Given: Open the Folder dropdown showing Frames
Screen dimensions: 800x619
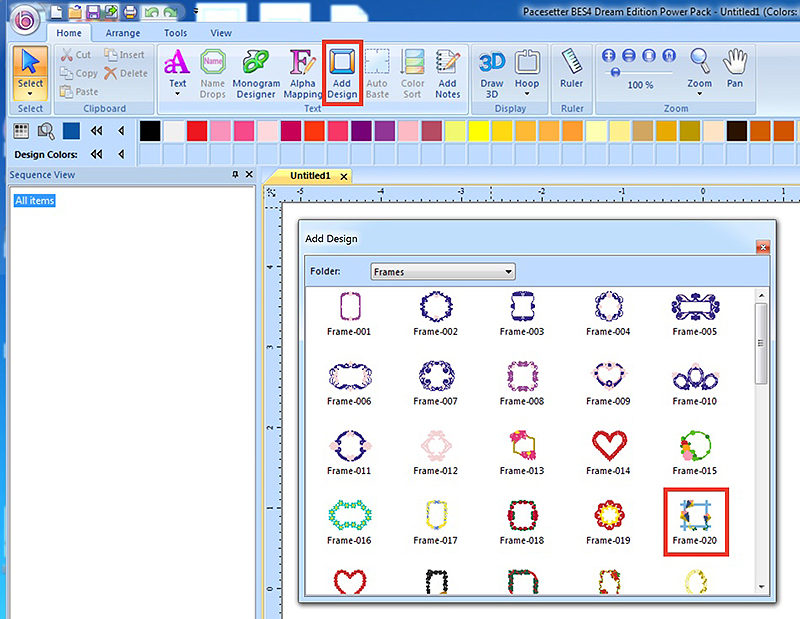Looking at the screenshot, I should [441, 271].
